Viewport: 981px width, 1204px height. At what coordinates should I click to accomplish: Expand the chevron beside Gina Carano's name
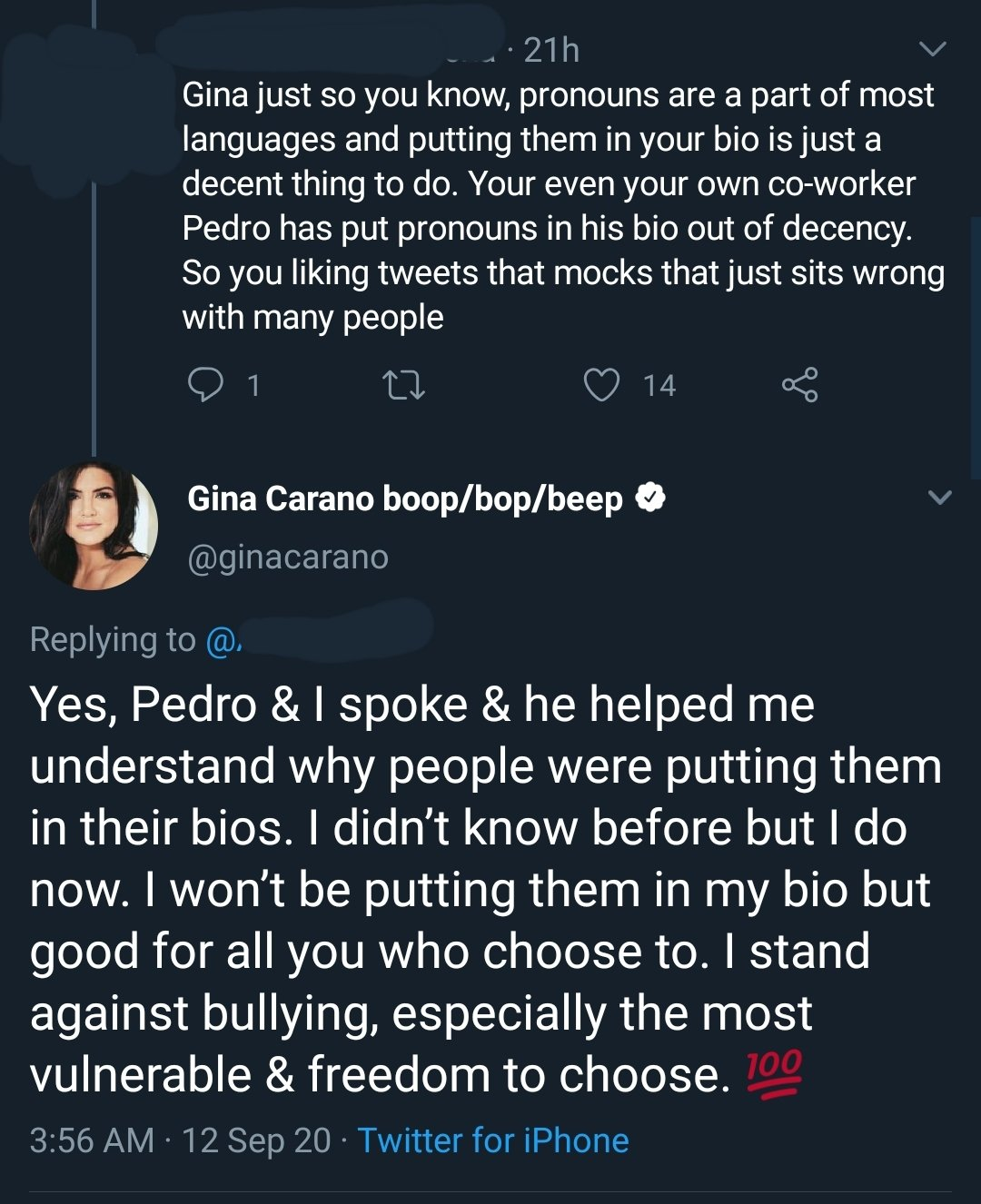click(x=939, y=498)
